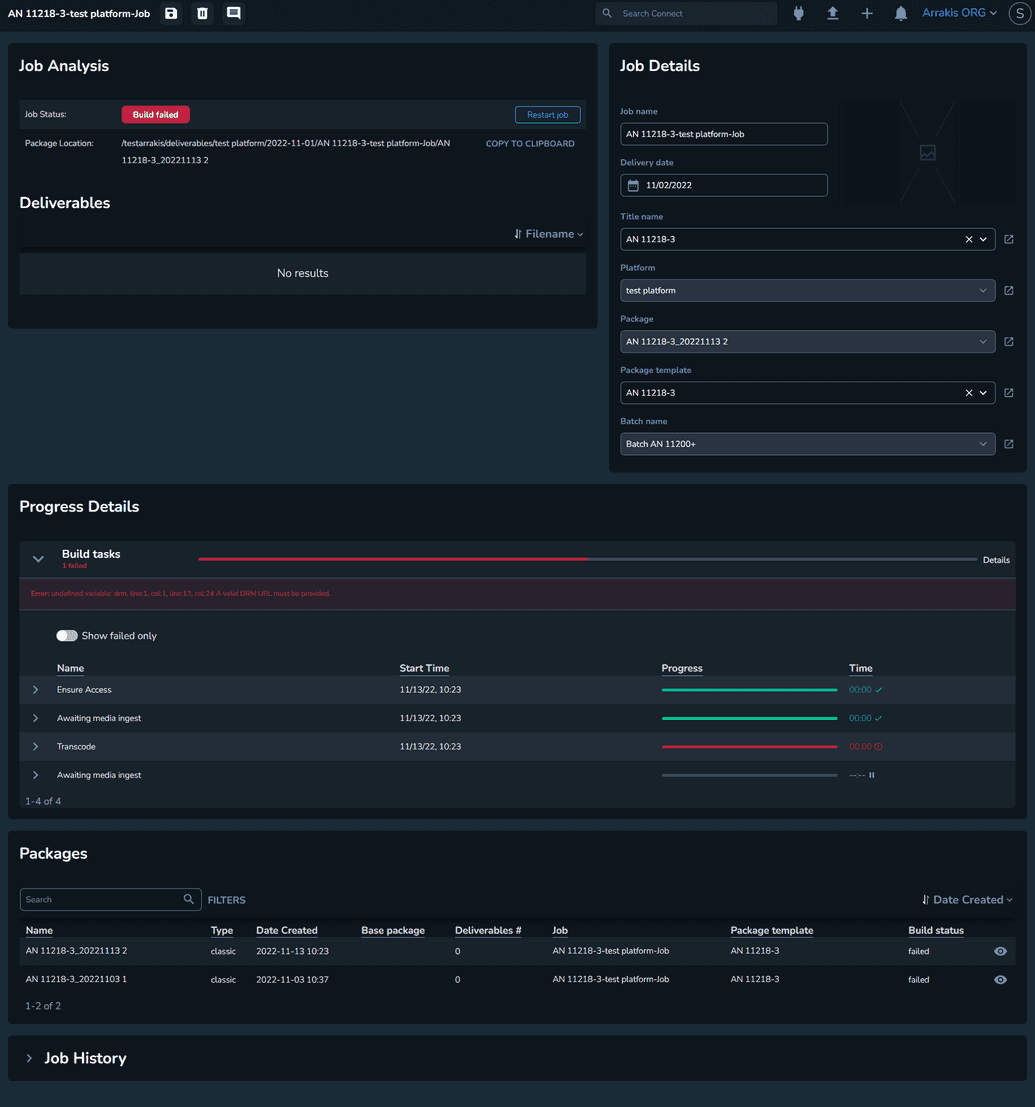Image resolution: width=1035 pixels, height=1107 pixels.
Task: Open Arrakis ORG organization dropdown
Action: click(959, 13)
